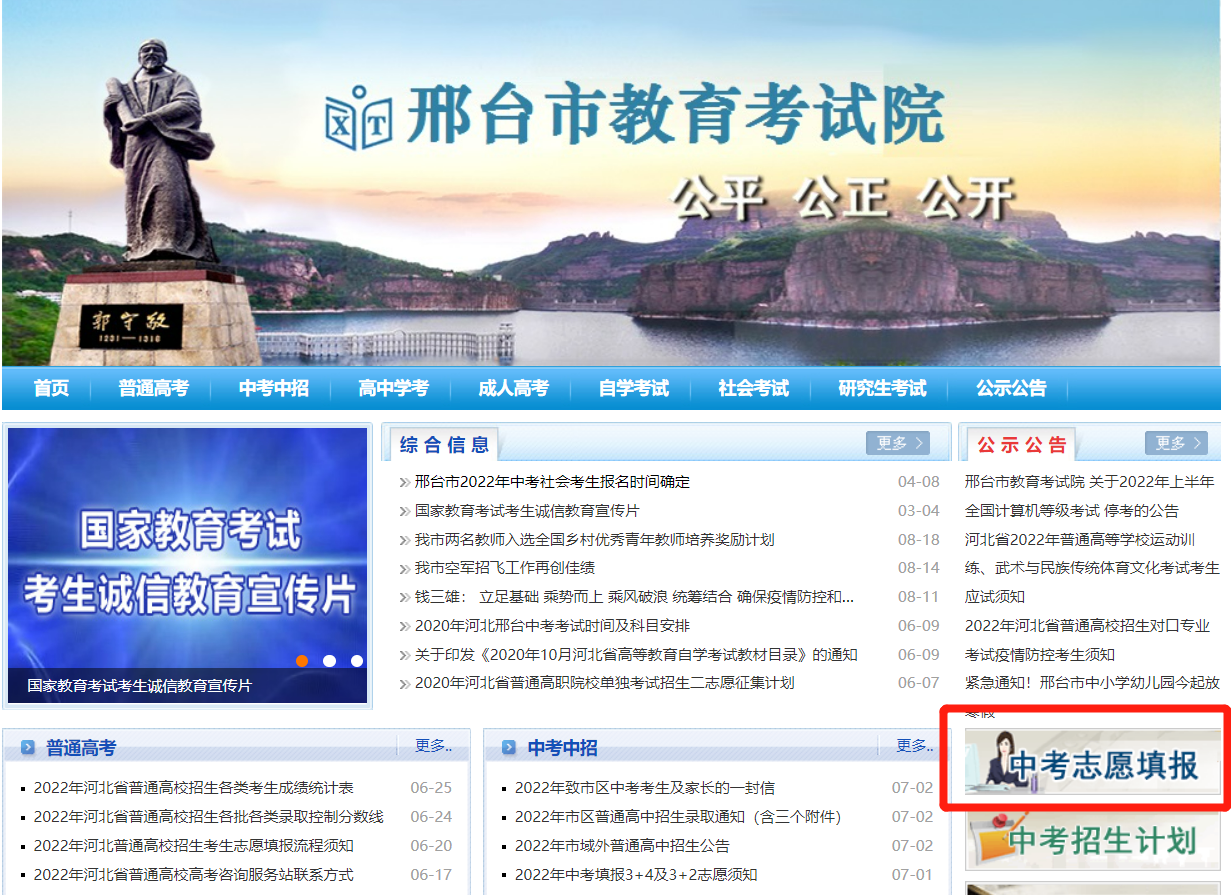Click blue arrow icon beside 中考中招 heading

509,747
